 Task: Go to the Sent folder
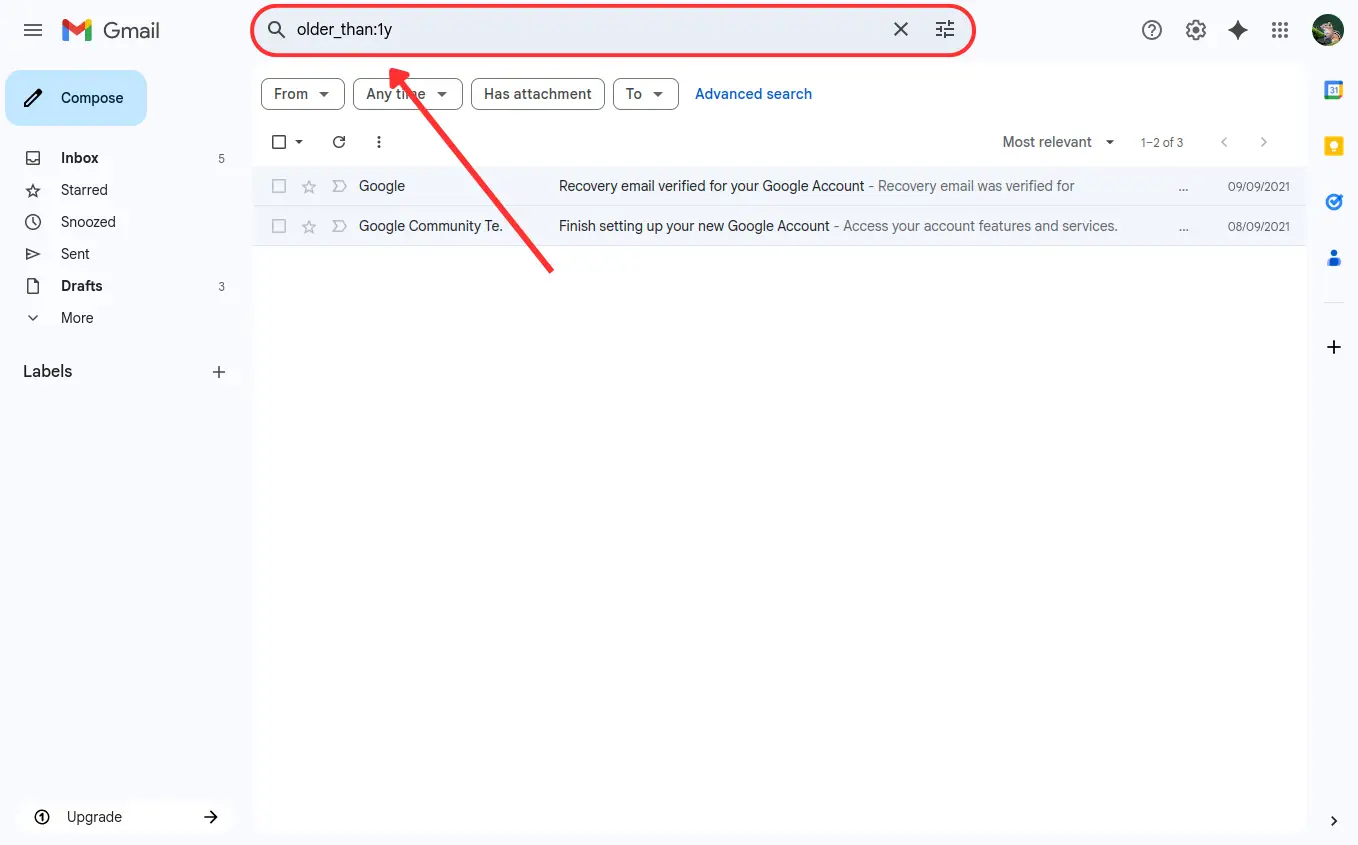[x=75, y=254]
